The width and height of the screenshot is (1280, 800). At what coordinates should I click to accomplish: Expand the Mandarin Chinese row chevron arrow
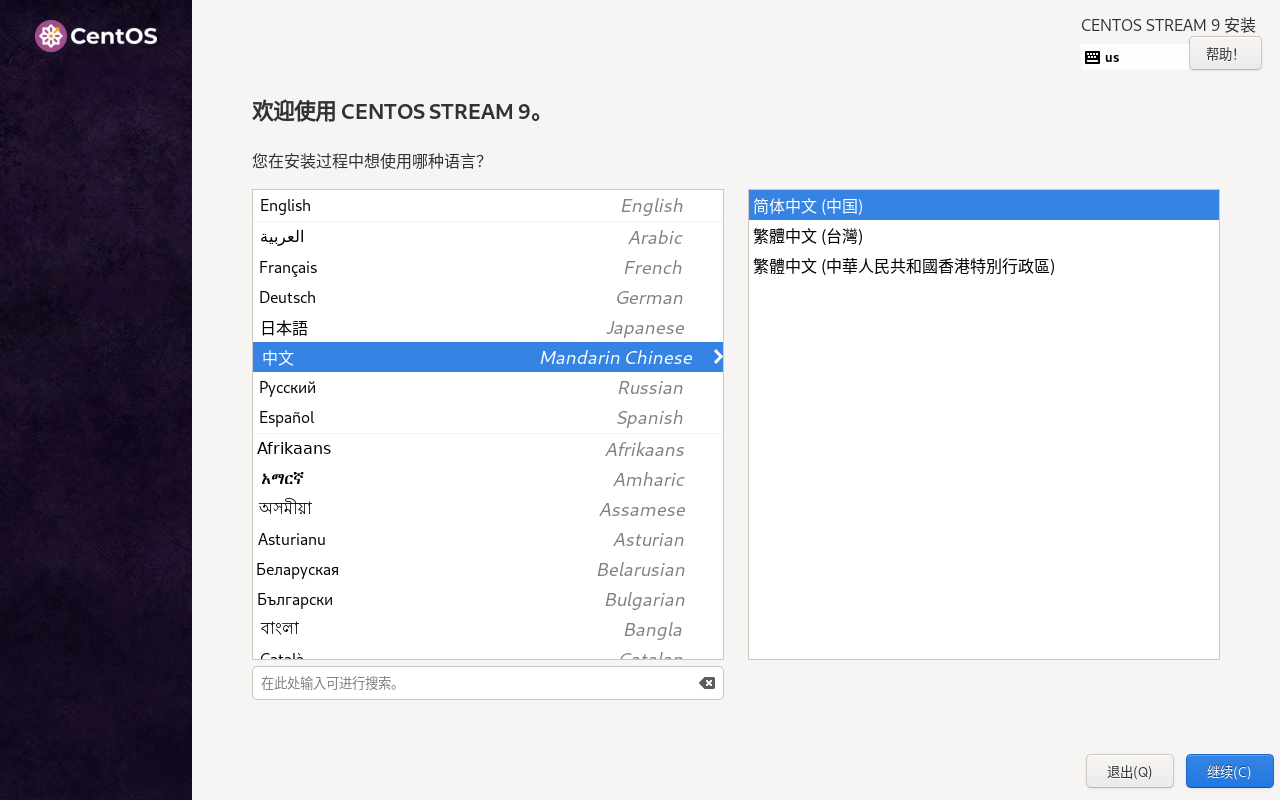tap(717, 357)
